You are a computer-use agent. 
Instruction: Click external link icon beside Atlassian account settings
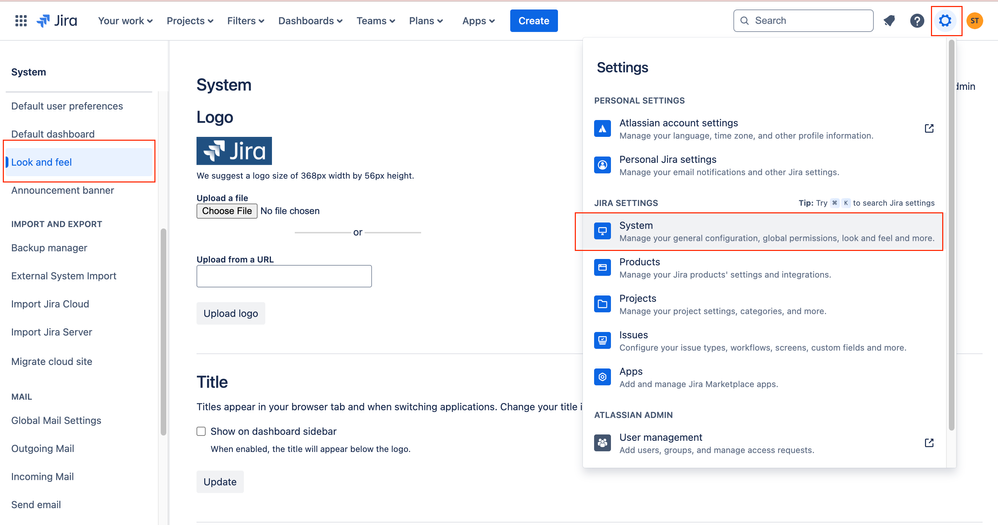929,129
